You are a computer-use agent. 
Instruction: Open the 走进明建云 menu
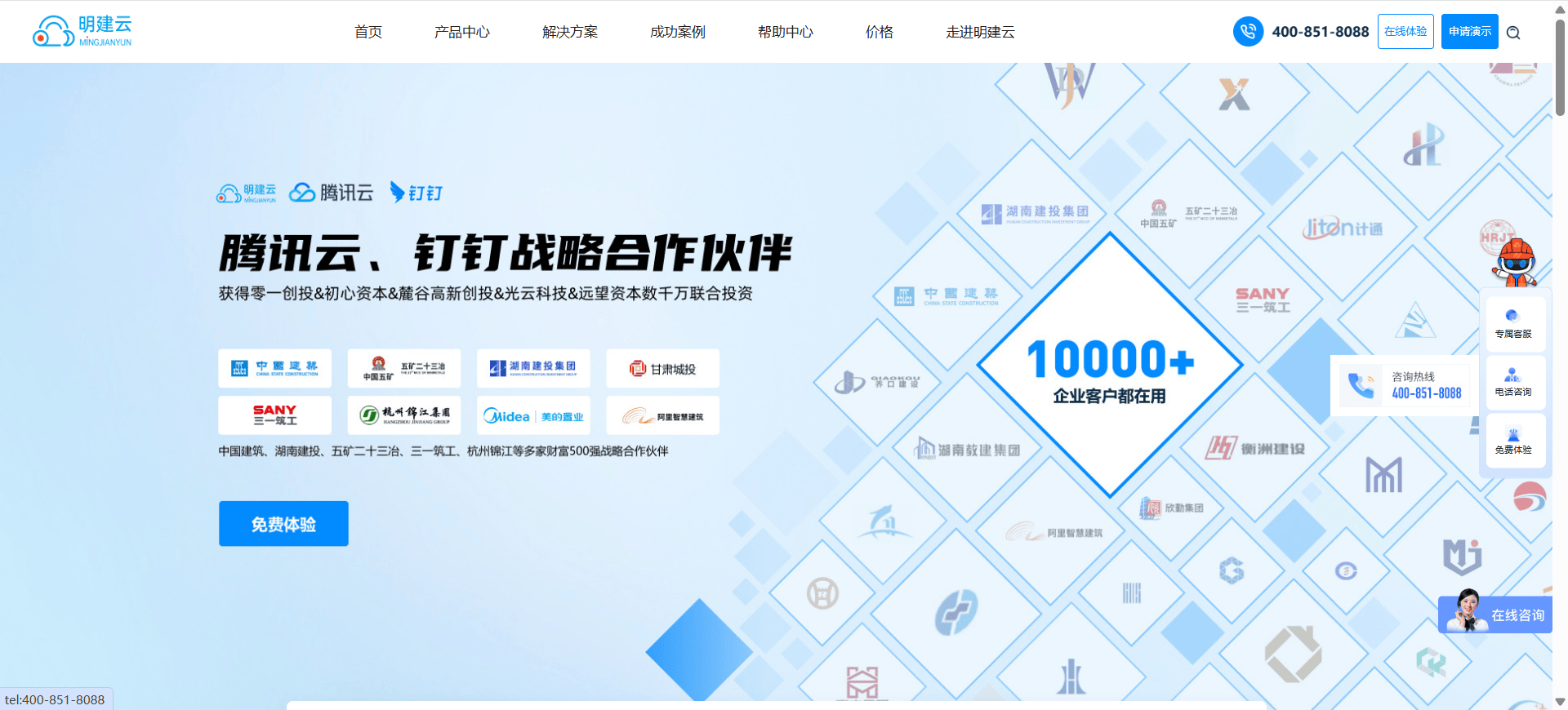pyautogui.click(x=980, y=32)
